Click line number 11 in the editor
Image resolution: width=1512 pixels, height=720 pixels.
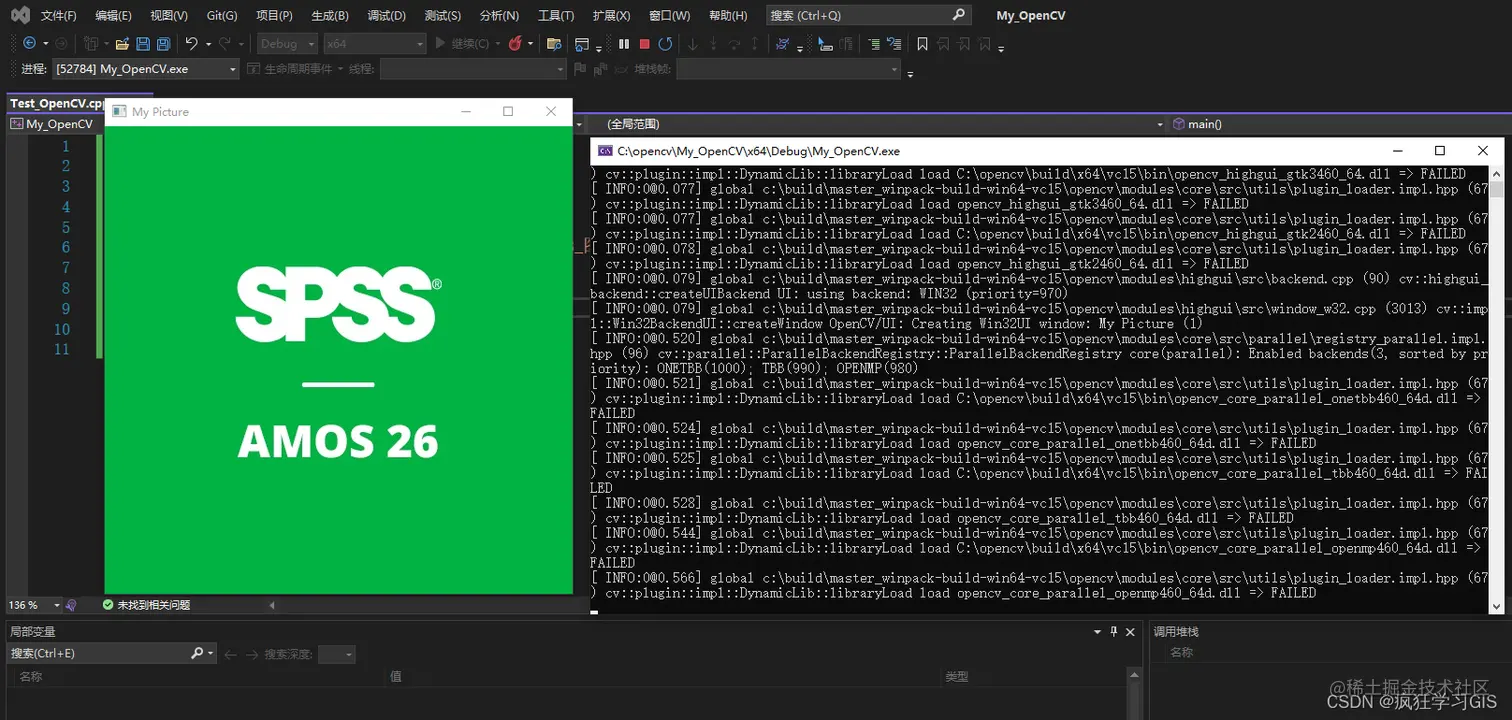pyautogui.click(x=61, y=349)
